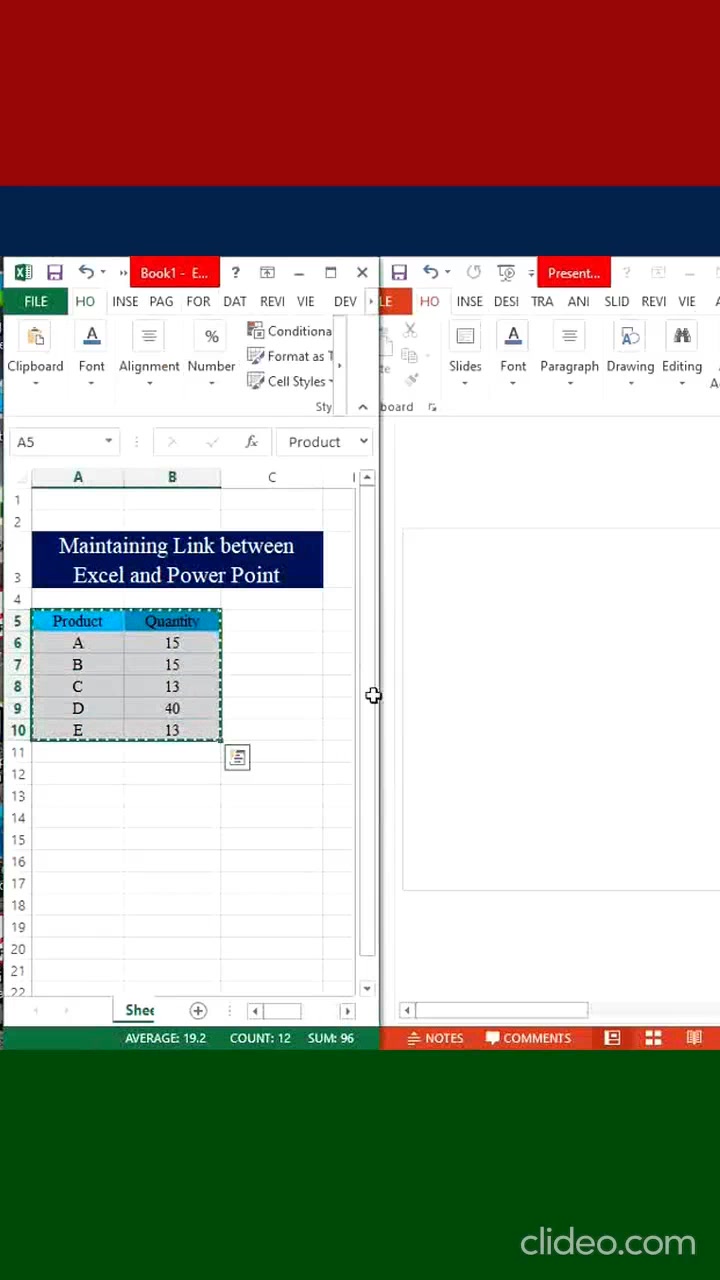The image size is (720, 1280).
Task: Save the PowerPoint presentation
Action: click(399, 273)
